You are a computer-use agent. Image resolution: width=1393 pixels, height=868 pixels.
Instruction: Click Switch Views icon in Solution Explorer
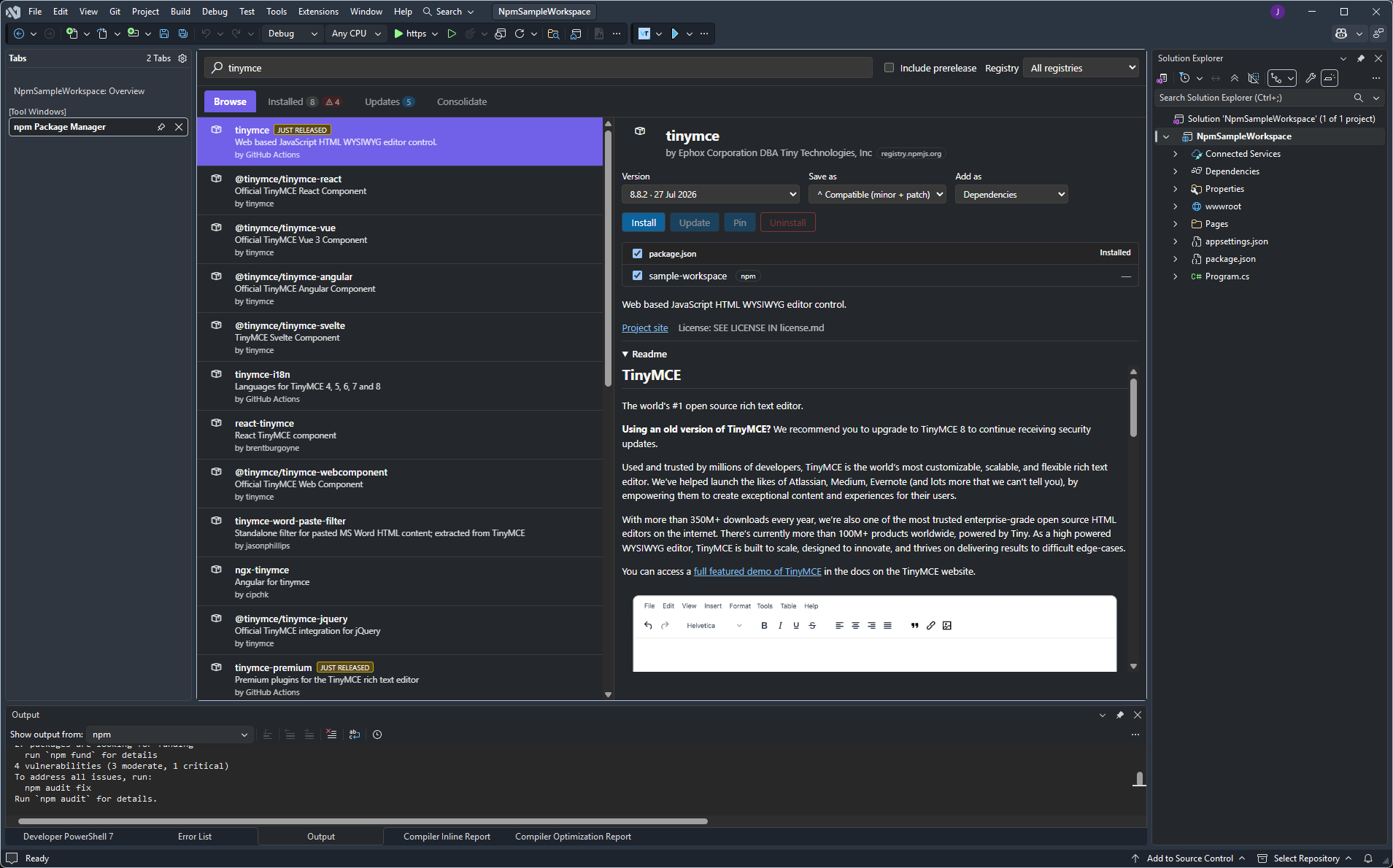pyautogui.click(x=1163, y=78)
